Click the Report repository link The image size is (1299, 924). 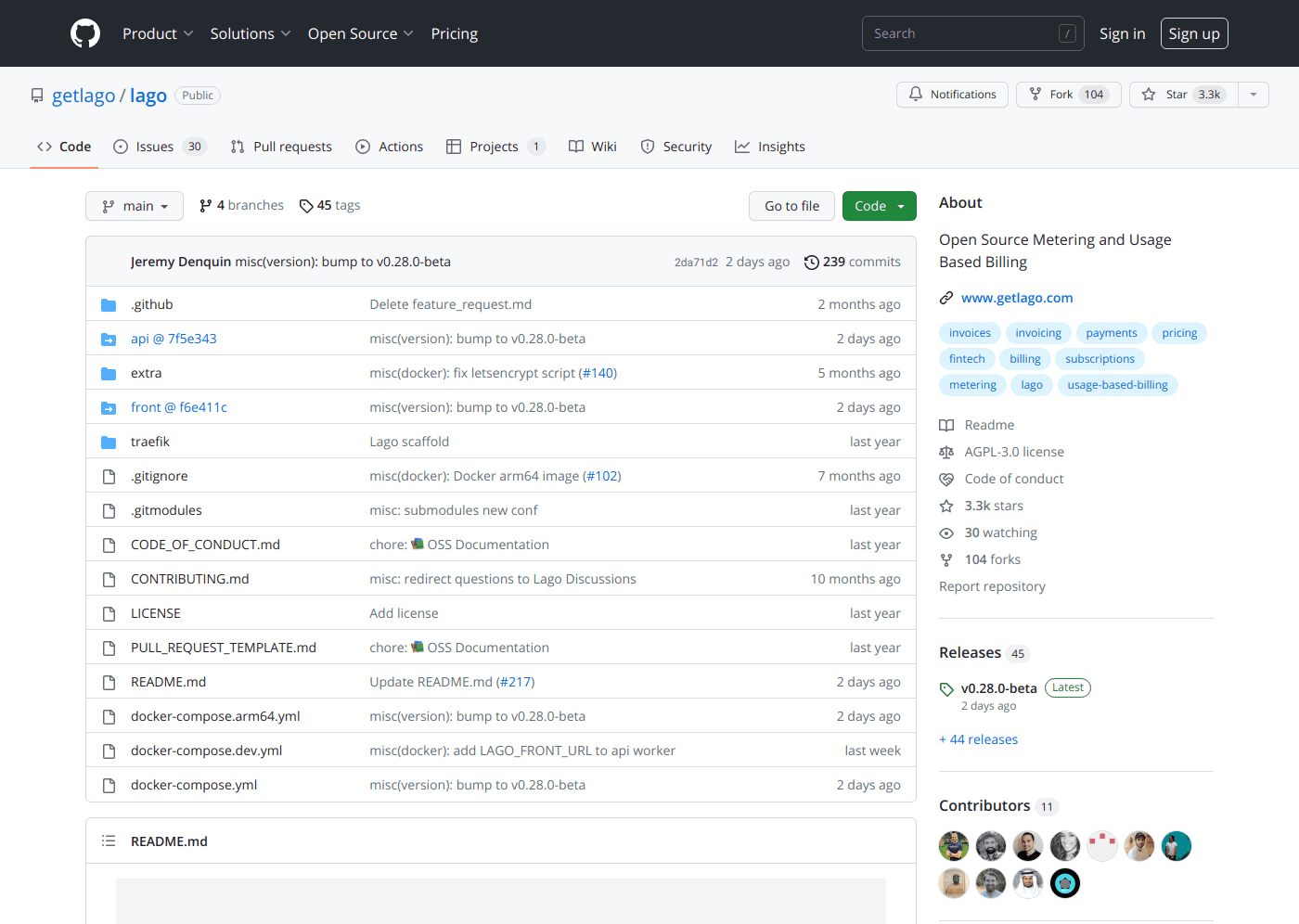992,586
